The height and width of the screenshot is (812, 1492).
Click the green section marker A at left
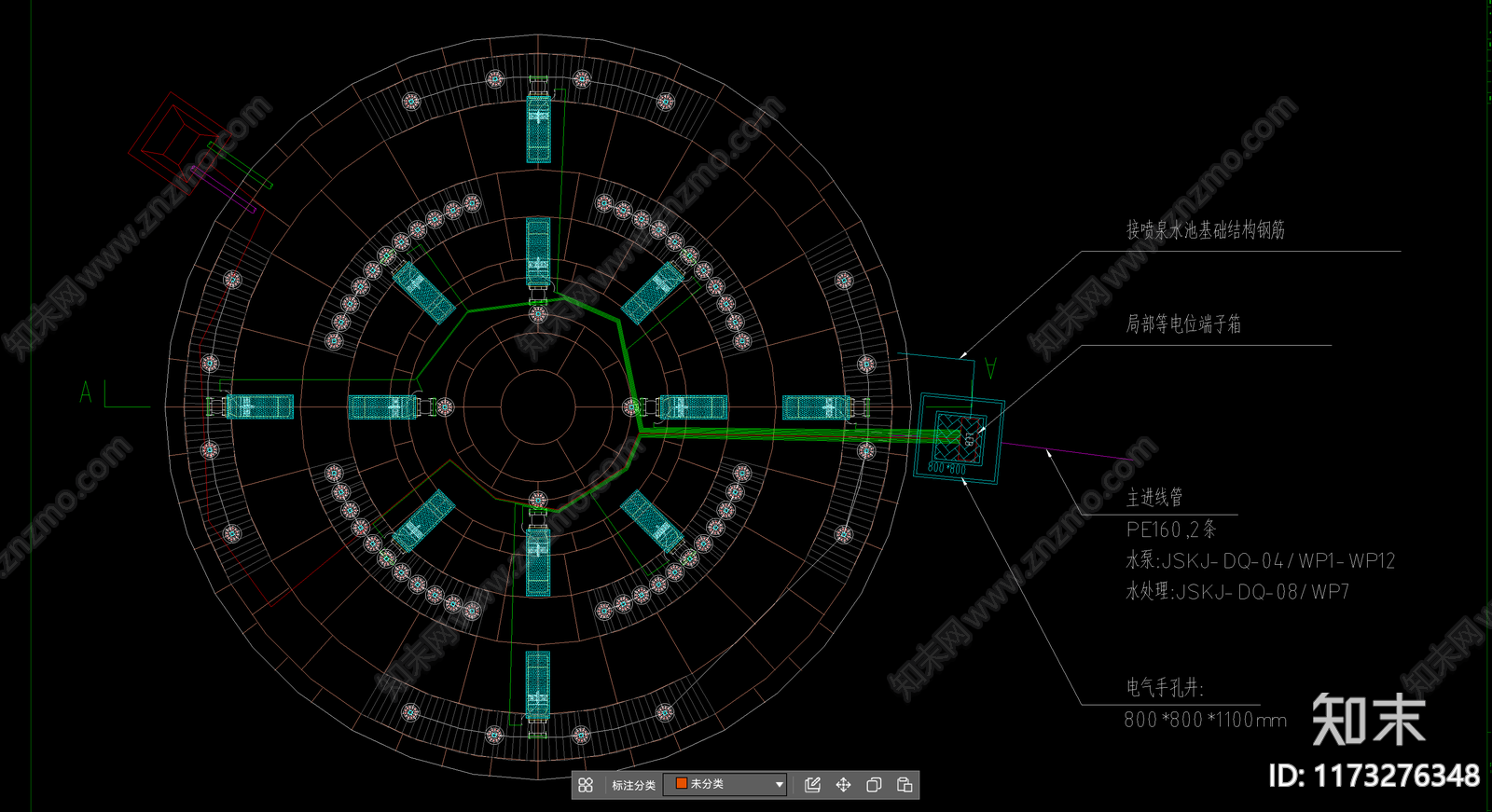87,392
